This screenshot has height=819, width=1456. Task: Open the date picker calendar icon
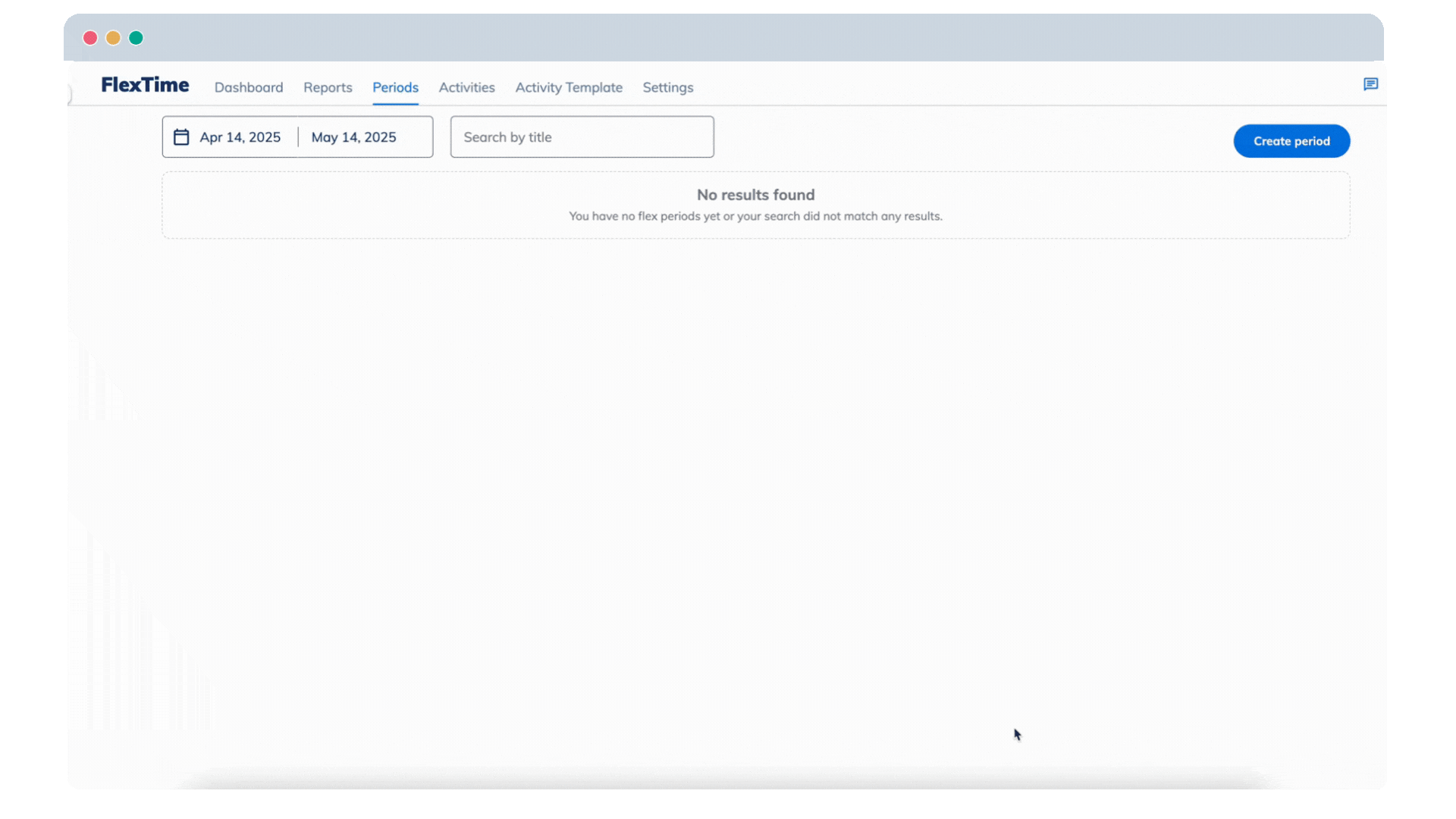[x=180, y=136]
